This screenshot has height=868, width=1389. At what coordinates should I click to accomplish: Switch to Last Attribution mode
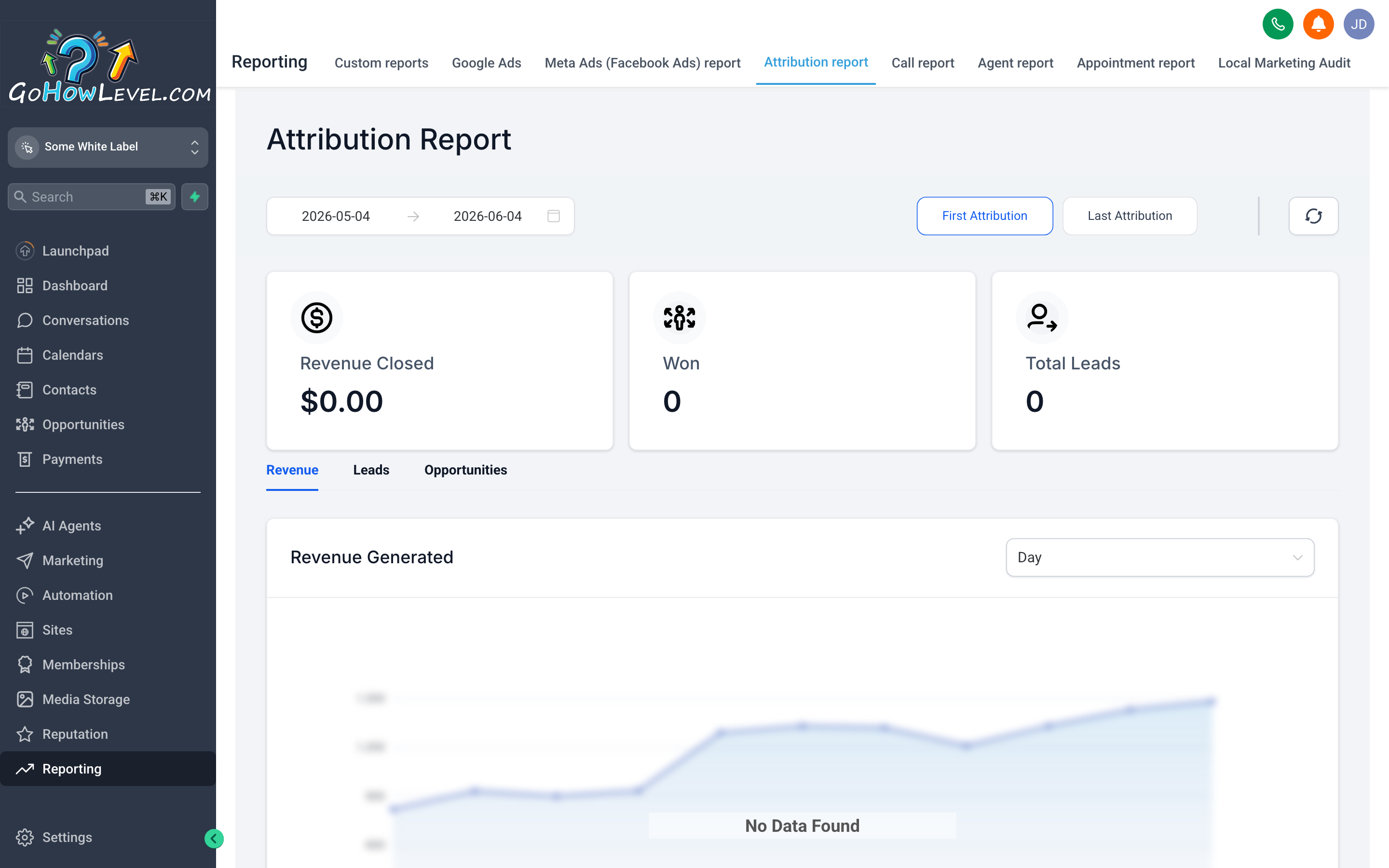pos(1130,216)
